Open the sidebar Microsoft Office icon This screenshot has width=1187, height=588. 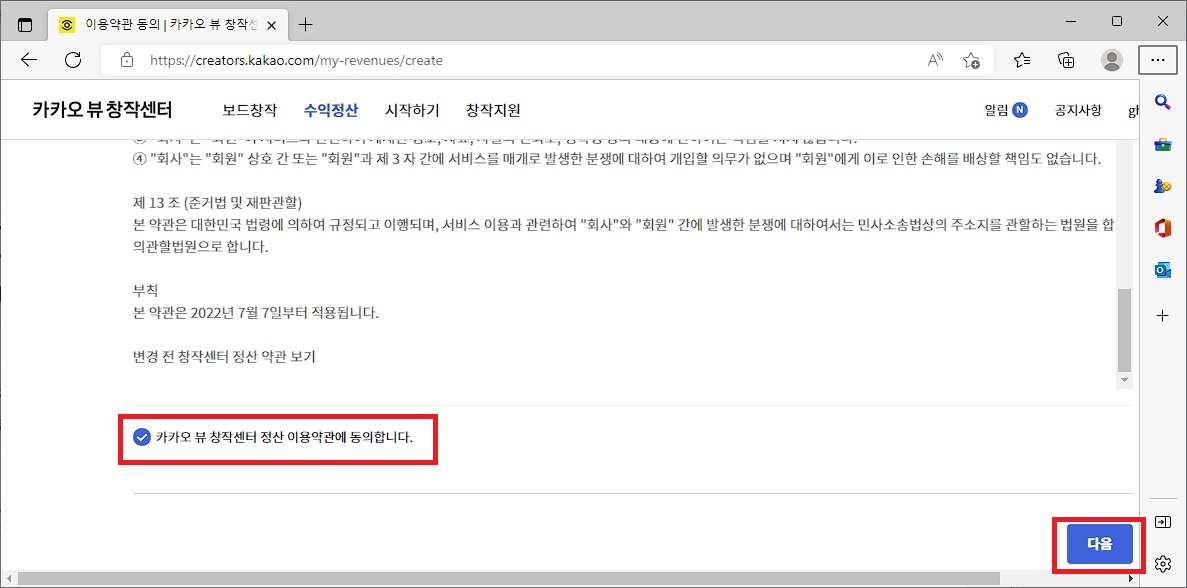(1163, 228)
